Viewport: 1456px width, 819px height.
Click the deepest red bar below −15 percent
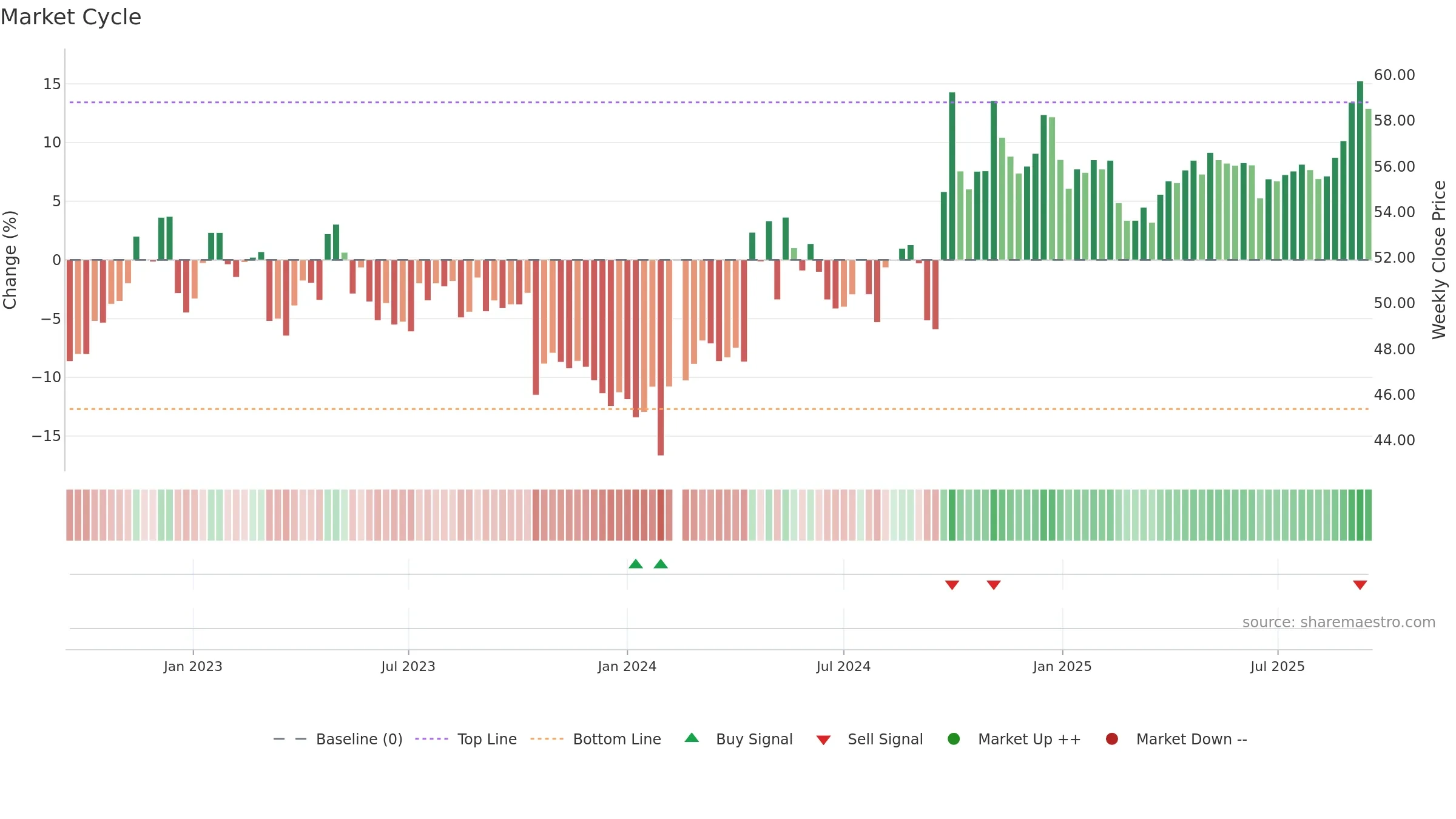661,358
